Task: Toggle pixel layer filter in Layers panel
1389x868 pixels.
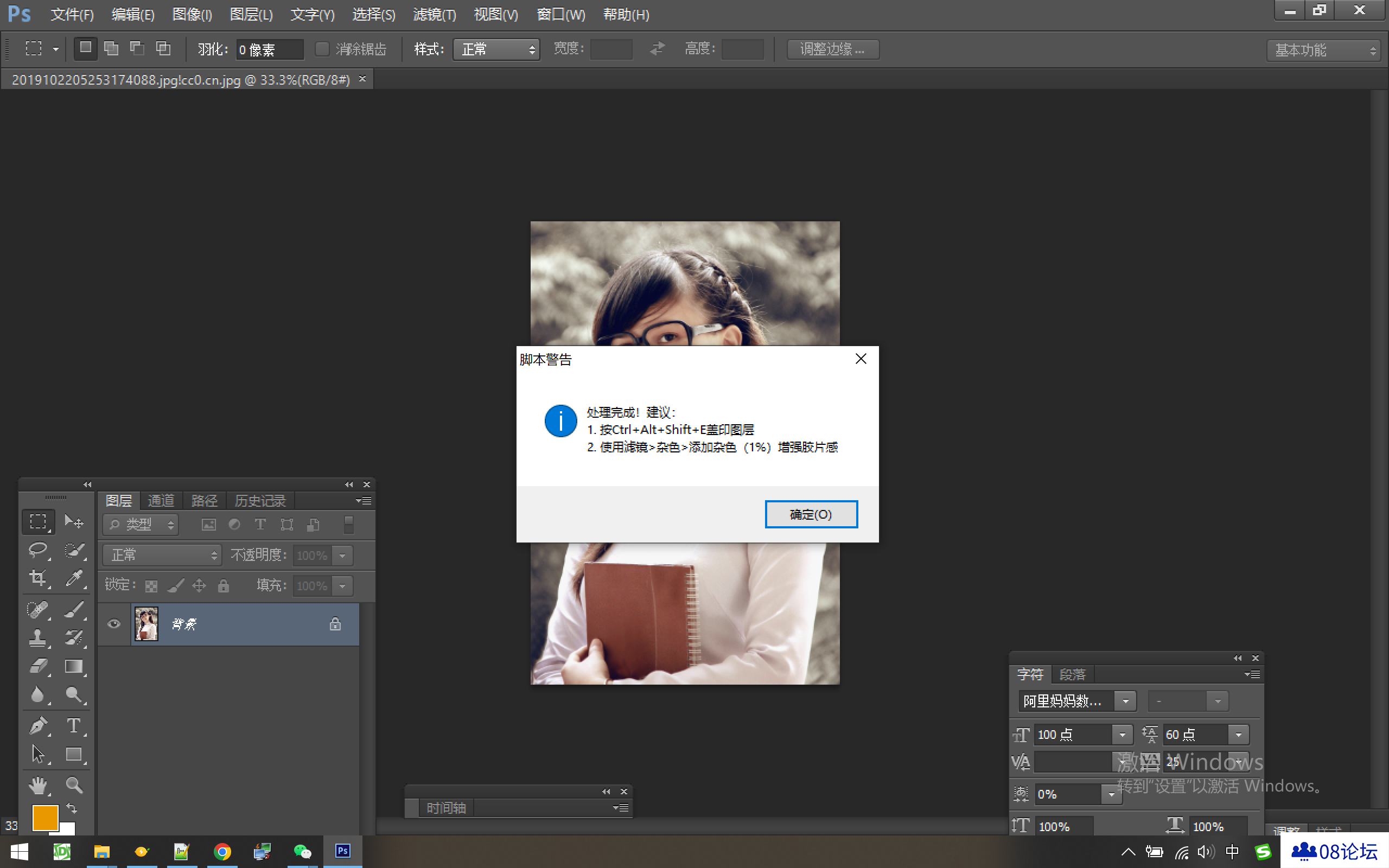Action: click(x=209, y=525)
